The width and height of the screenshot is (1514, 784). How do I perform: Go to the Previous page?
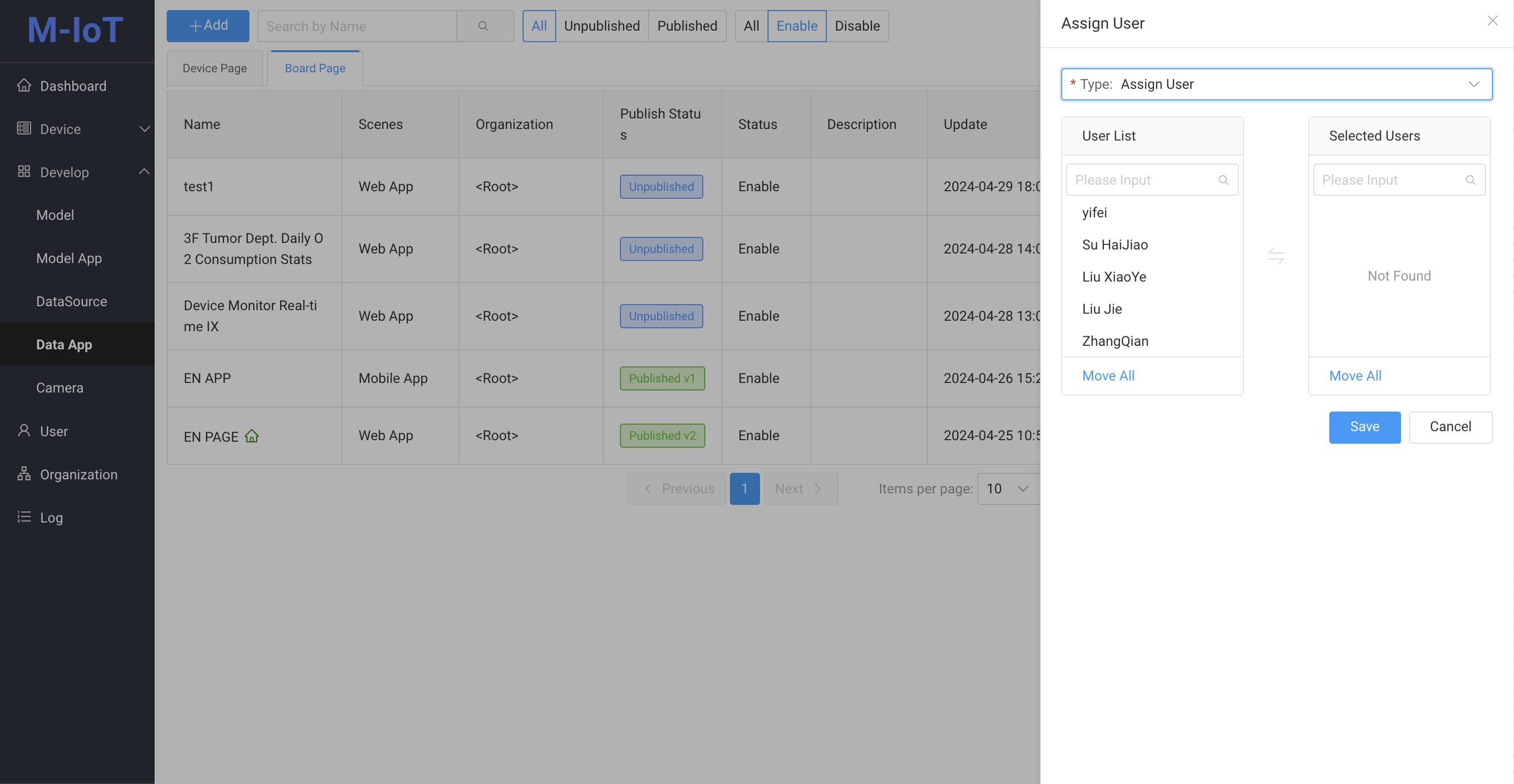click(x=677, y=489)
